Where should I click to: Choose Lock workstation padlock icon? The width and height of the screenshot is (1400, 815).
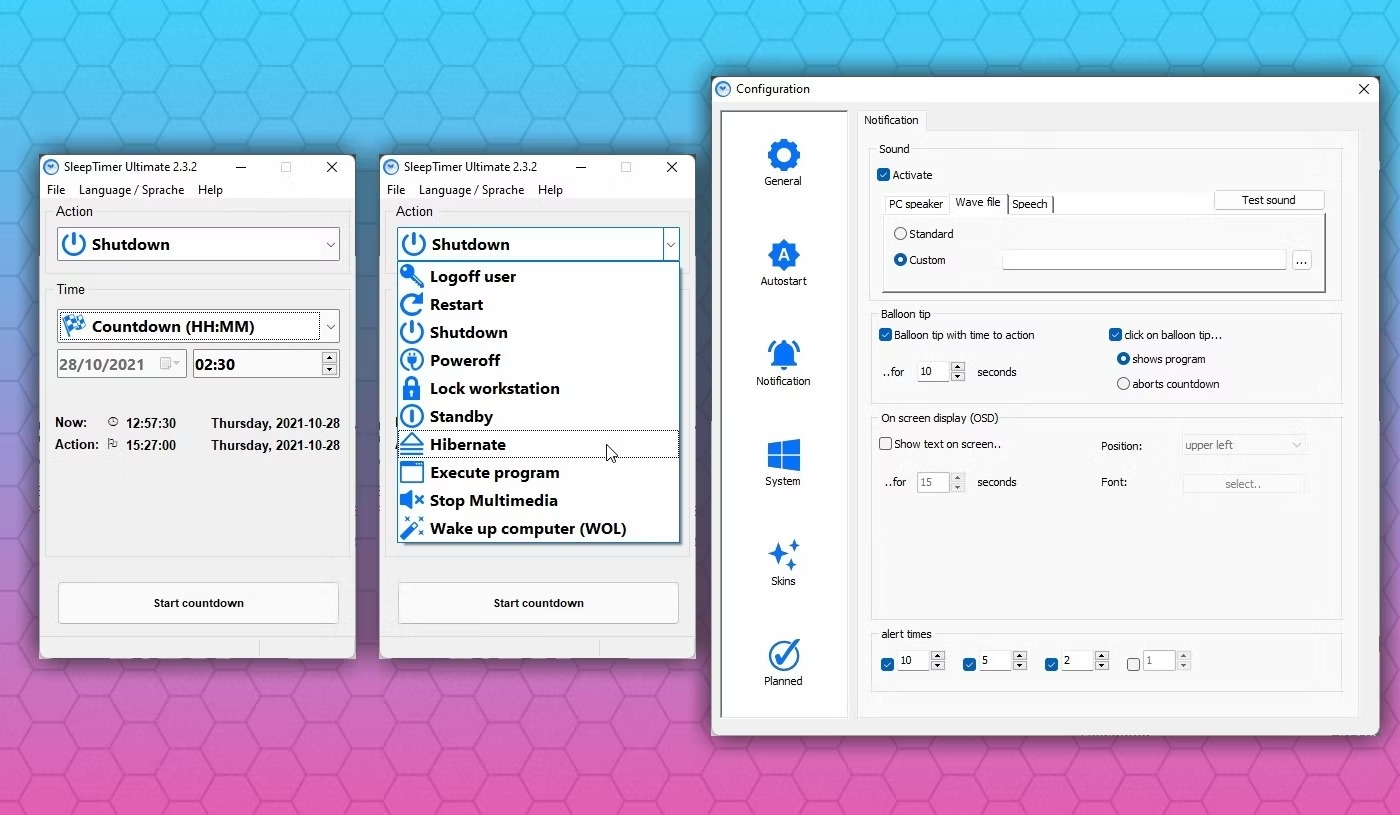click(412, 388)
